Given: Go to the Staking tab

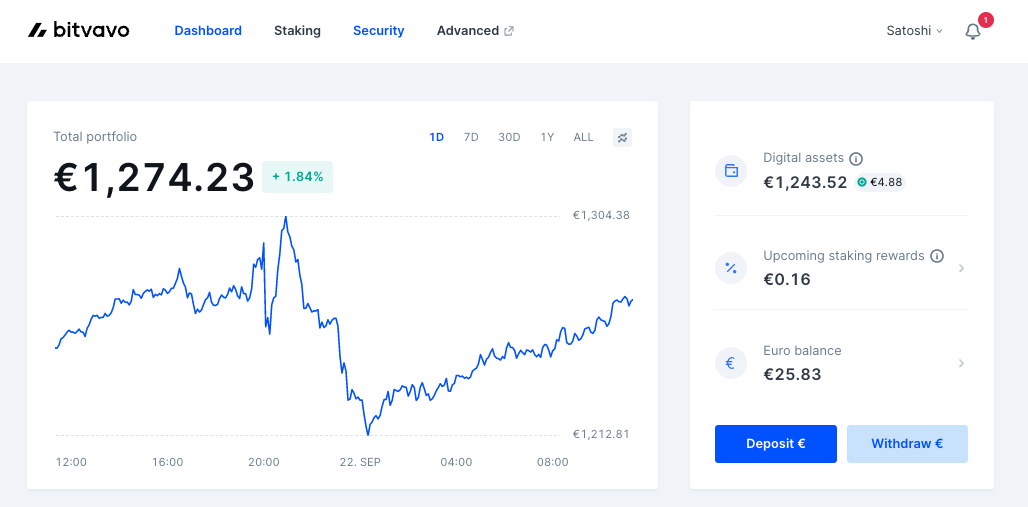Looking at the screenshot, I should tap(297, 31).
